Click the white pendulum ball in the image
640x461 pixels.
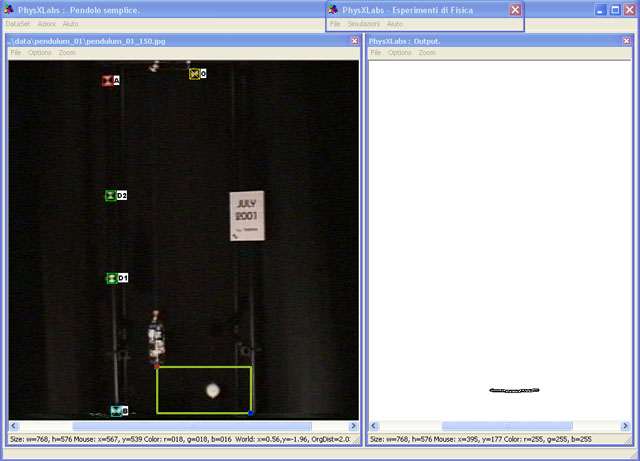tap(213, 390)
